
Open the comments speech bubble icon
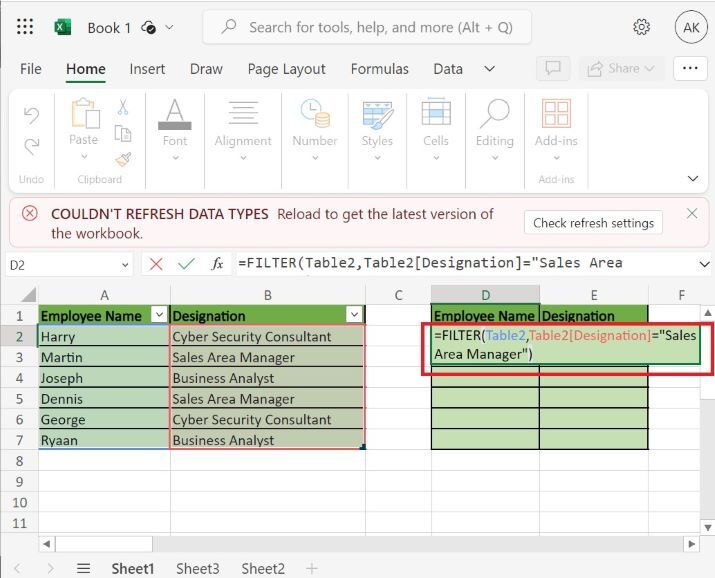click(552, 69)
